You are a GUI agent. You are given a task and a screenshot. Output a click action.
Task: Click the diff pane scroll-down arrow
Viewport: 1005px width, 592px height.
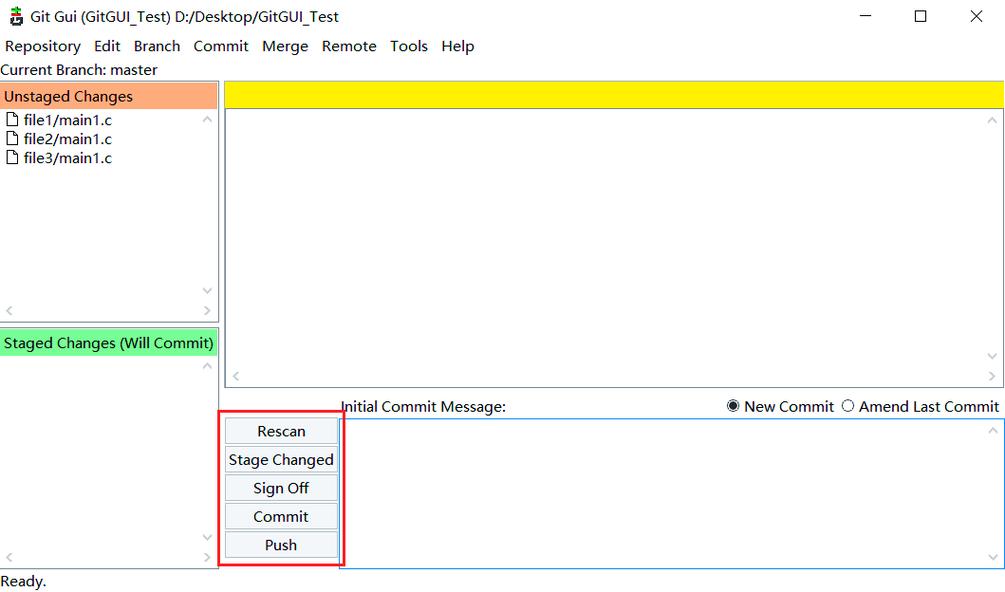[x=992, y=356]
